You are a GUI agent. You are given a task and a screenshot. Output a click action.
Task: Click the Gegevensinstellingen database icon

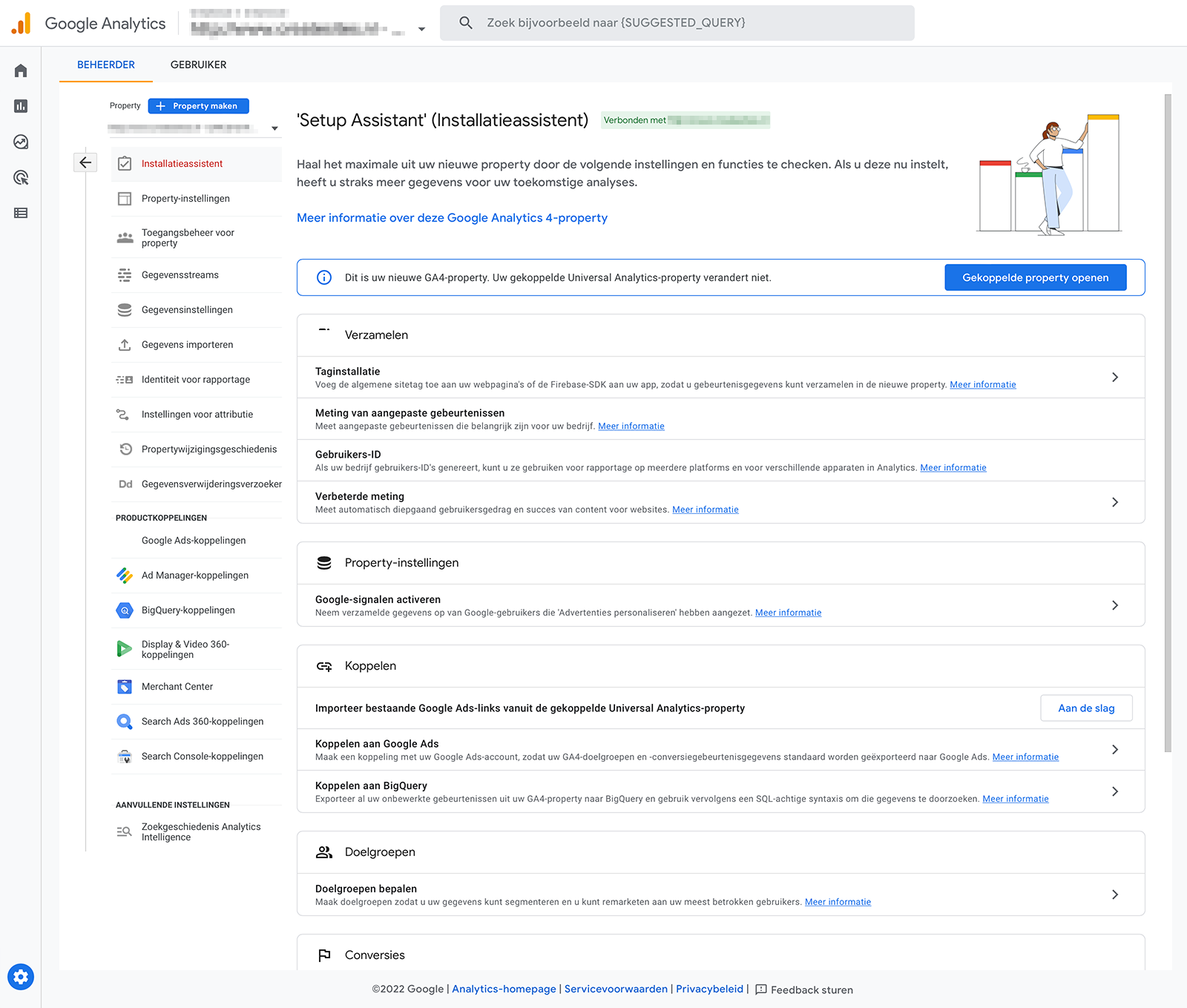point(125,310)
